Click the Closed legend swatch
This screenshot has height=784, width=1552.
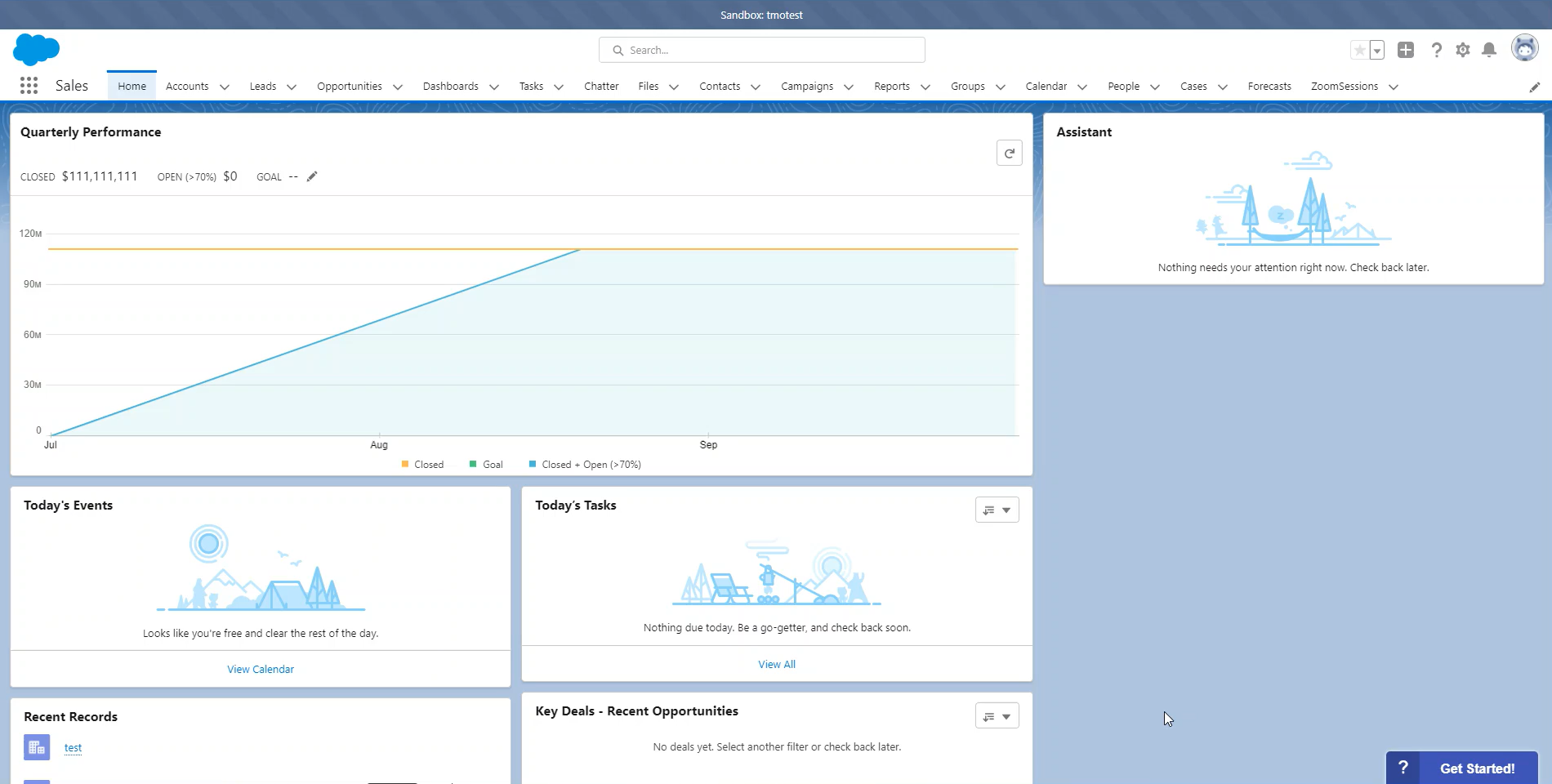pos(405,464)
